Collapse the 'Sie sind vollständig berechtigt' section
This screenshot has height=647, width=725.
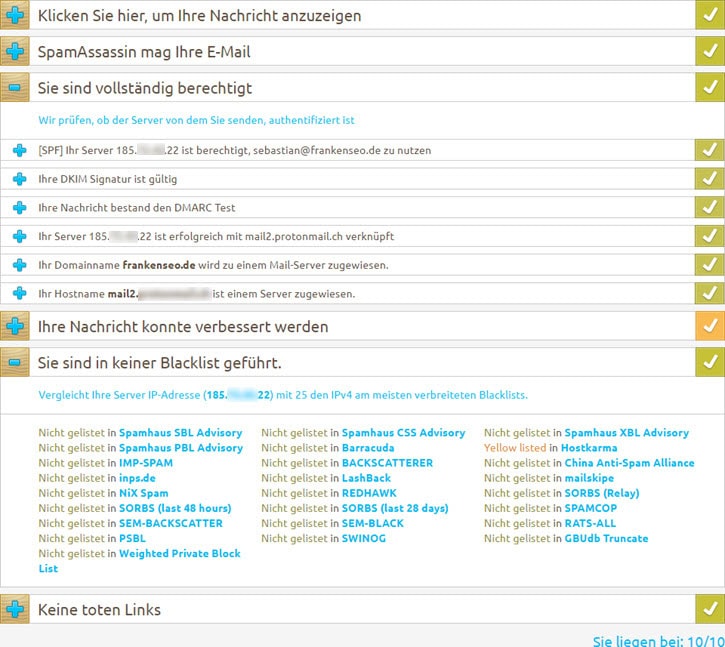[15, 88]
